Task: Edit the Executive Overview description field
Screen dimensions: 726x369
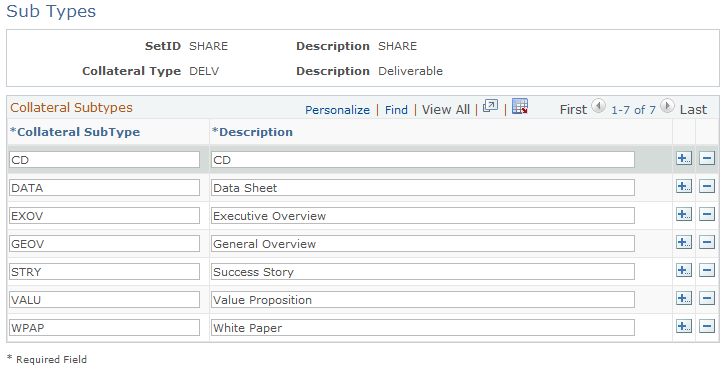Action: pyautogui.click(x=423, y=216)
